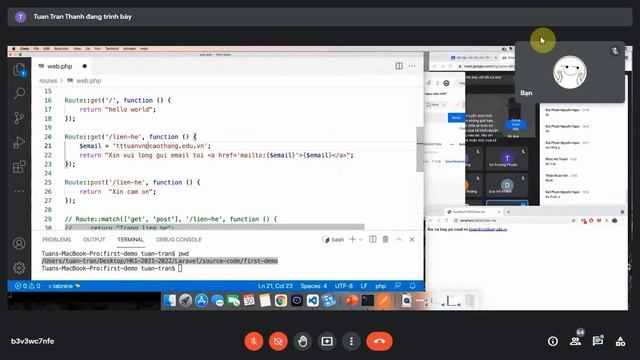Show errors and warnings count in status bar
The width and height of the screenshot is (640, 360).
[x=27, y=286]
